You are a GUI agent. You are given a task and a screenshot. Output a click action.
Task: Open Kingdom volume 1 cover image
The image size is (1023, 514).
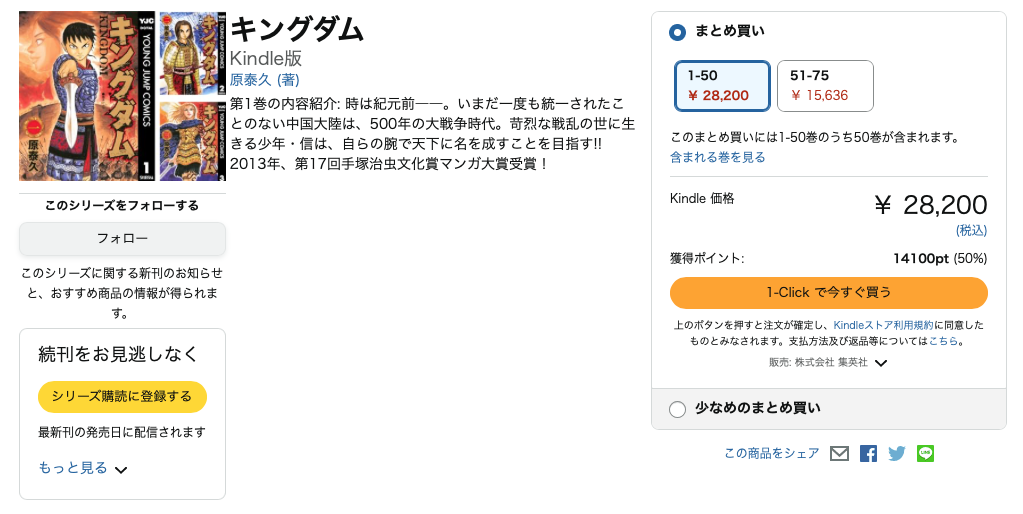pos(88,96)
